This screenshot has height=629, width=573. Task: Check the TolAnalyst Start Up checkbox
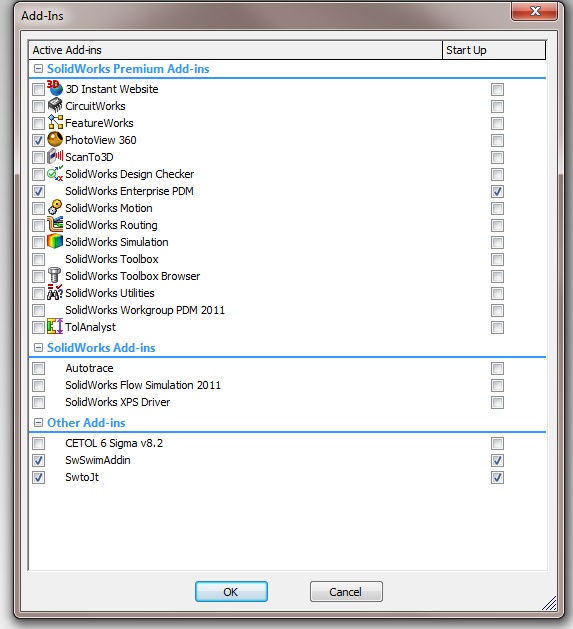click(x=497, y=327)
